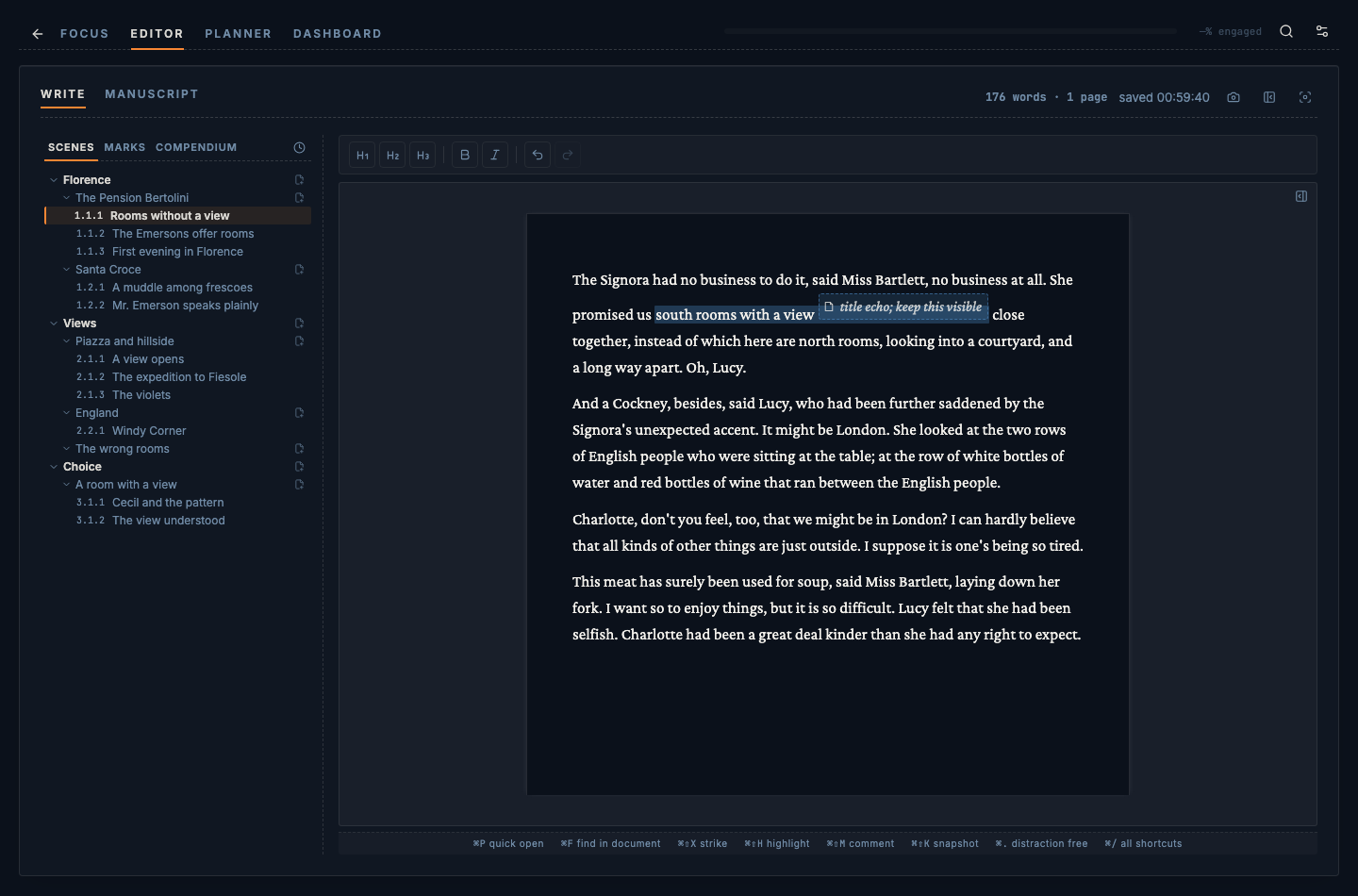Click the quick open shortcut hint
This screenshot has height=896, width=1358.
(508, 844)
